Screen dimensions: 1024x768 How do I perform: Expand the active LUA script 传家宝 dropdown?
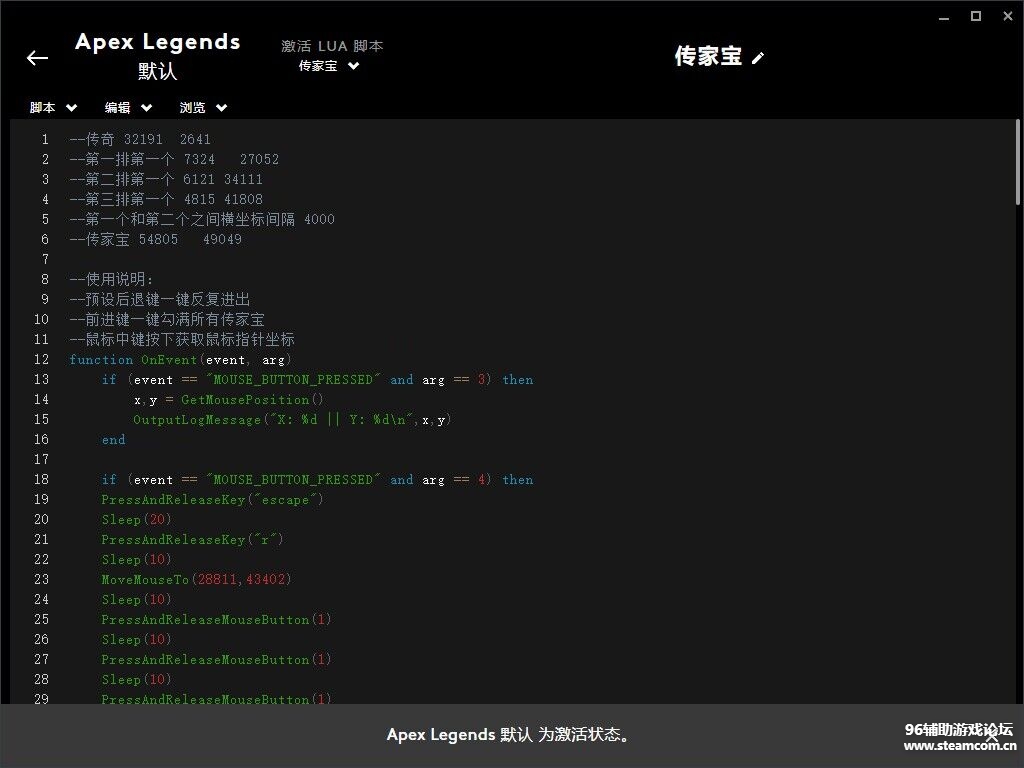click(x=329, y=66)
